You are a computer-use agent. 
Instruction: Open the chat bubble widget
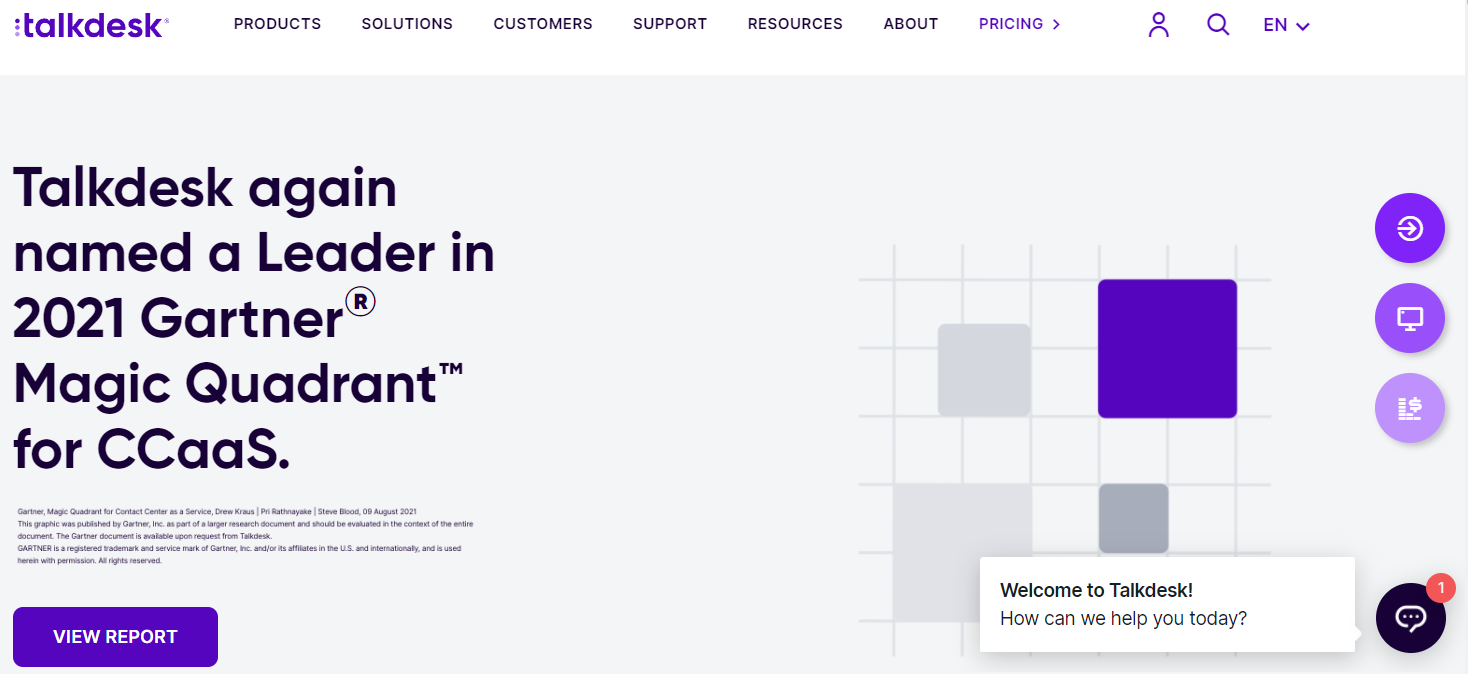1411,618
